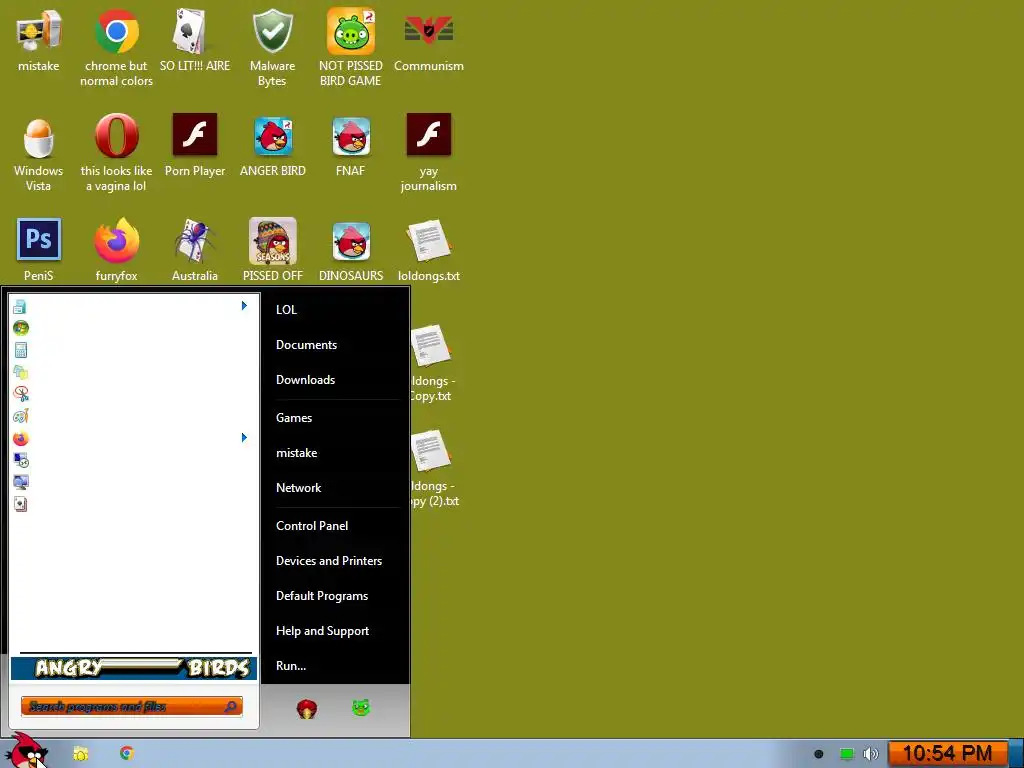Open the first document-style program icon in Start menu
Viewport: 1024px width, 768px height.
point(20,306)
